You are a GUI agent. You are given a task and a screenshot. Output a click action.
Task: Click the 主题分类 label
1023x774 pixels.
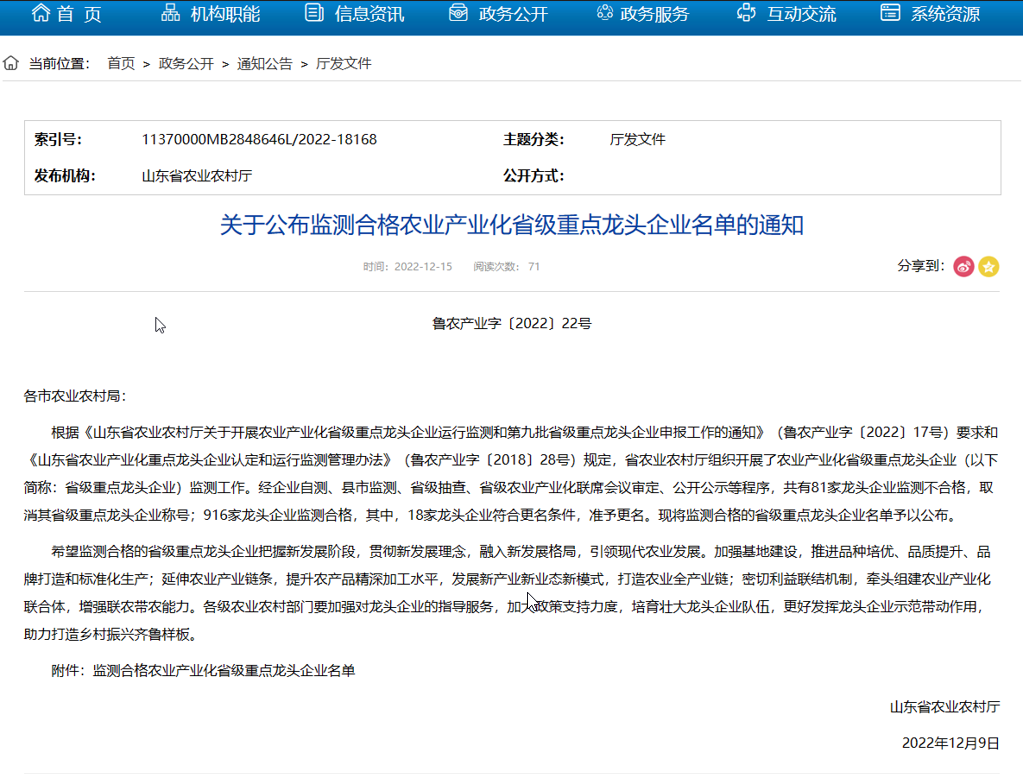(x=533, y=139)
